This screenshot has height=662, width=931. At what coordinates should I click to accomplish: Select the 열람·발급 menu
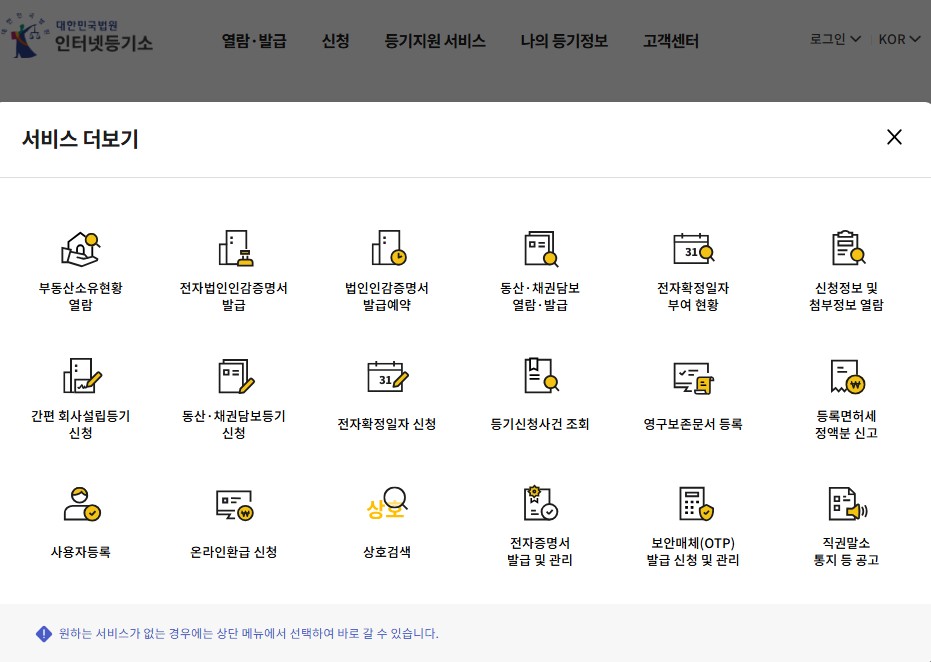click(254, 41)
